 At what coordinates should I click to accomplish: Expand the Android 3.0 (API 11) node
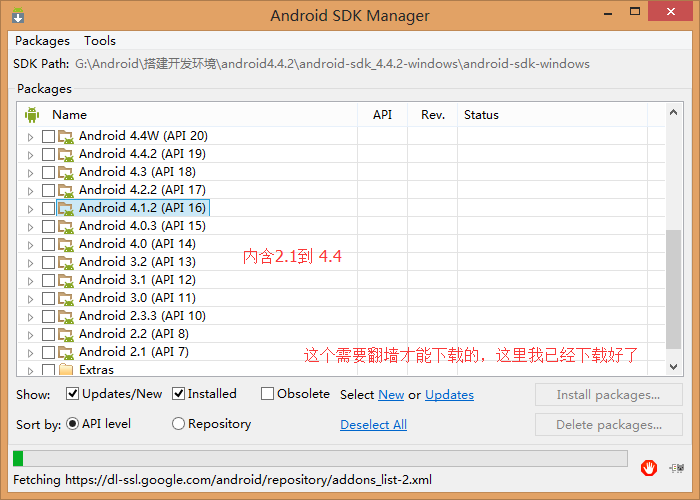pos(30,299)
